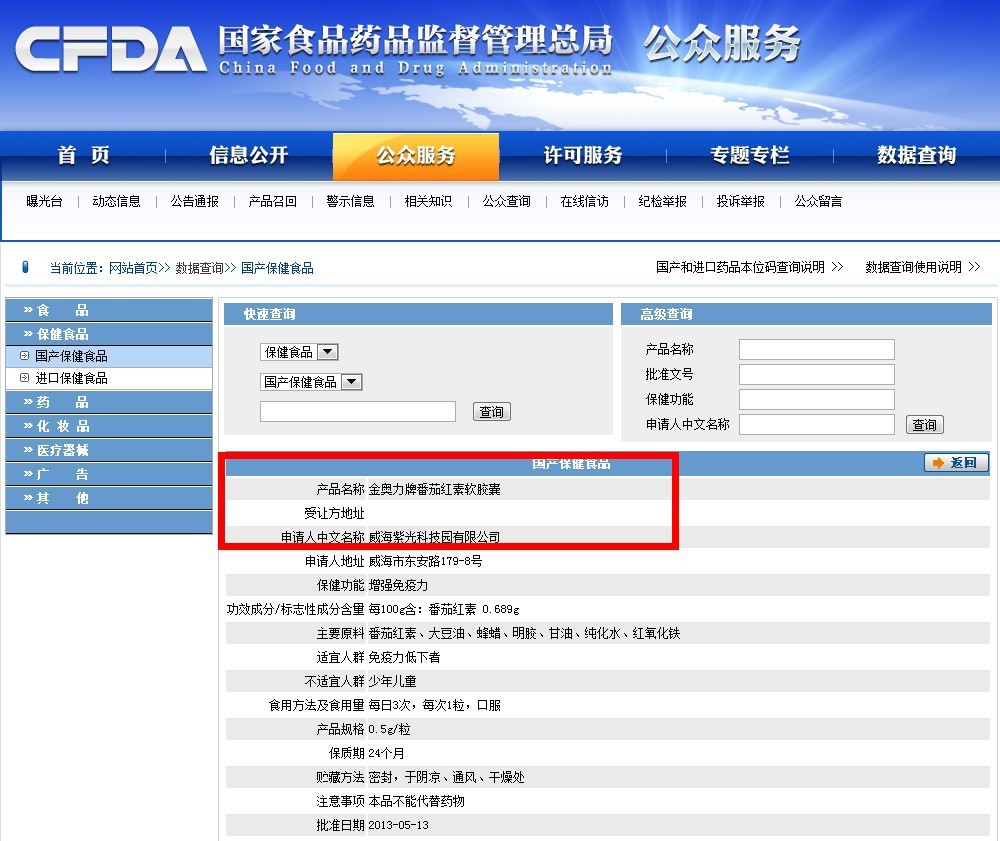Screen dimensions: 1000x841
Task: Click the 查询 button in 快速查询 panel
Action: pos(492,412)
